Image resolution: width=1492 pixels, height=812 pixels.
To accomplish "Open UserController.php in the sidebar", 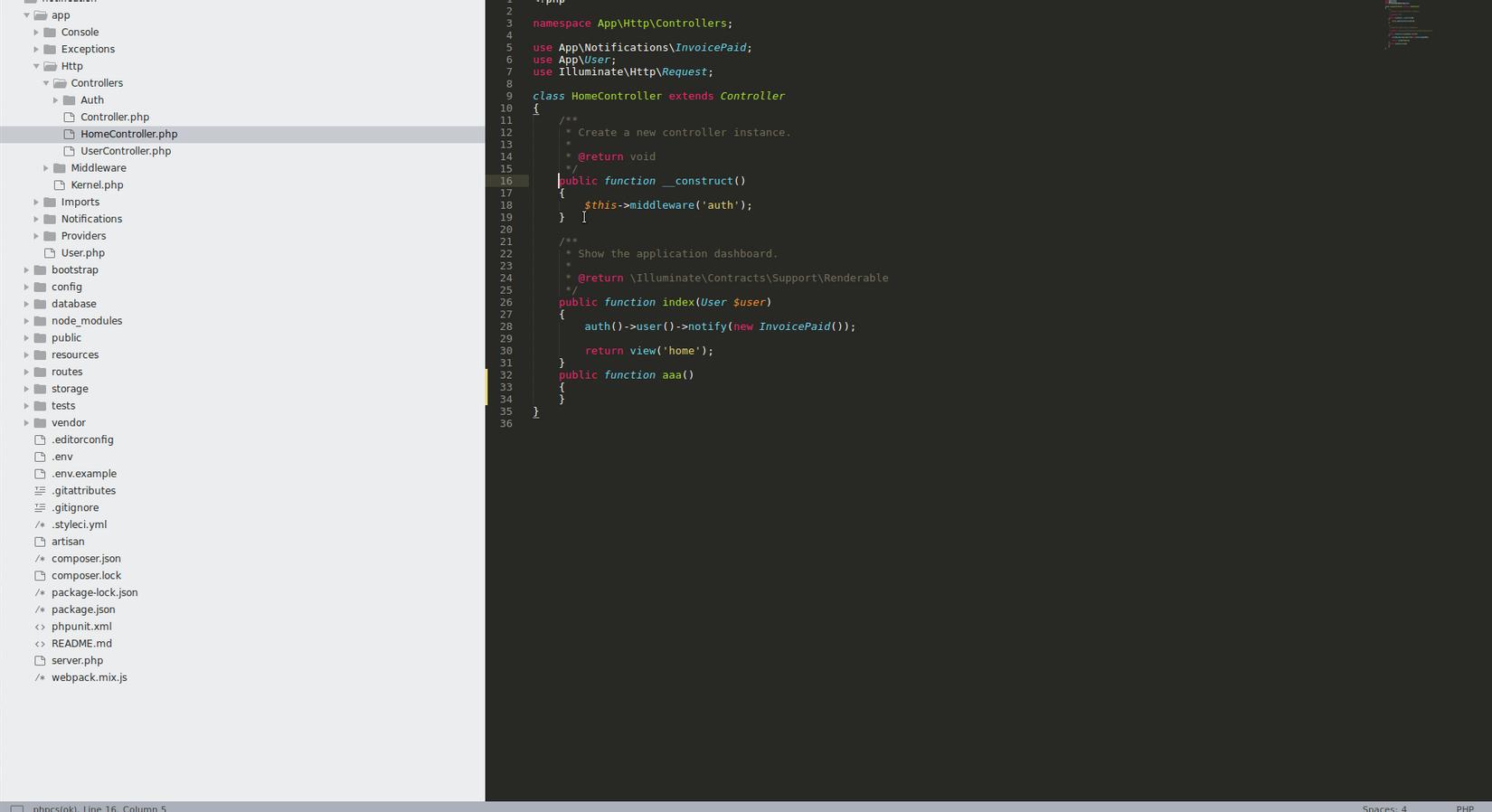I will 126,151.
